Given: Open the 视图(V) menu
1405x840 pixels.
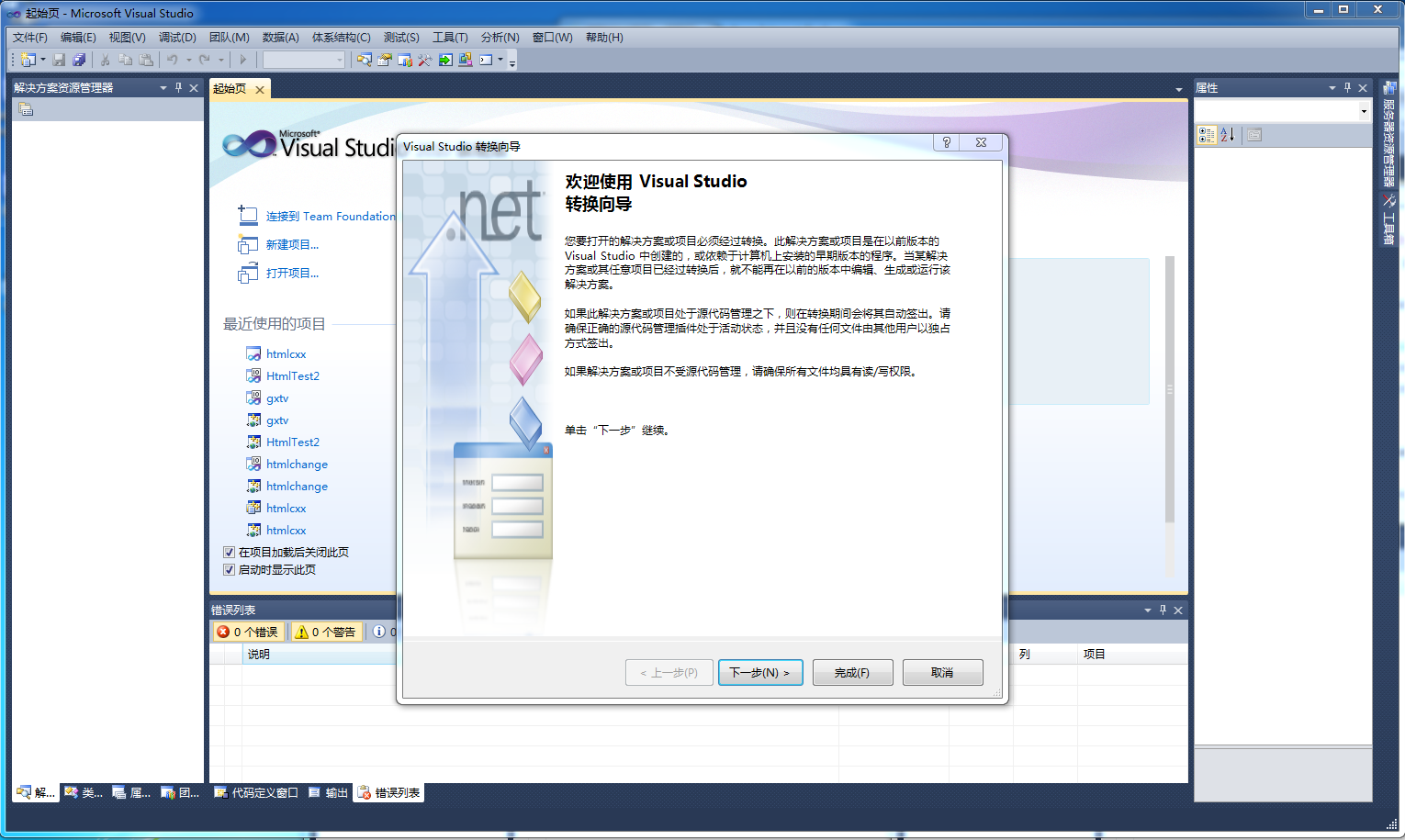Looking at the screenshot, I should coord(127,37).
